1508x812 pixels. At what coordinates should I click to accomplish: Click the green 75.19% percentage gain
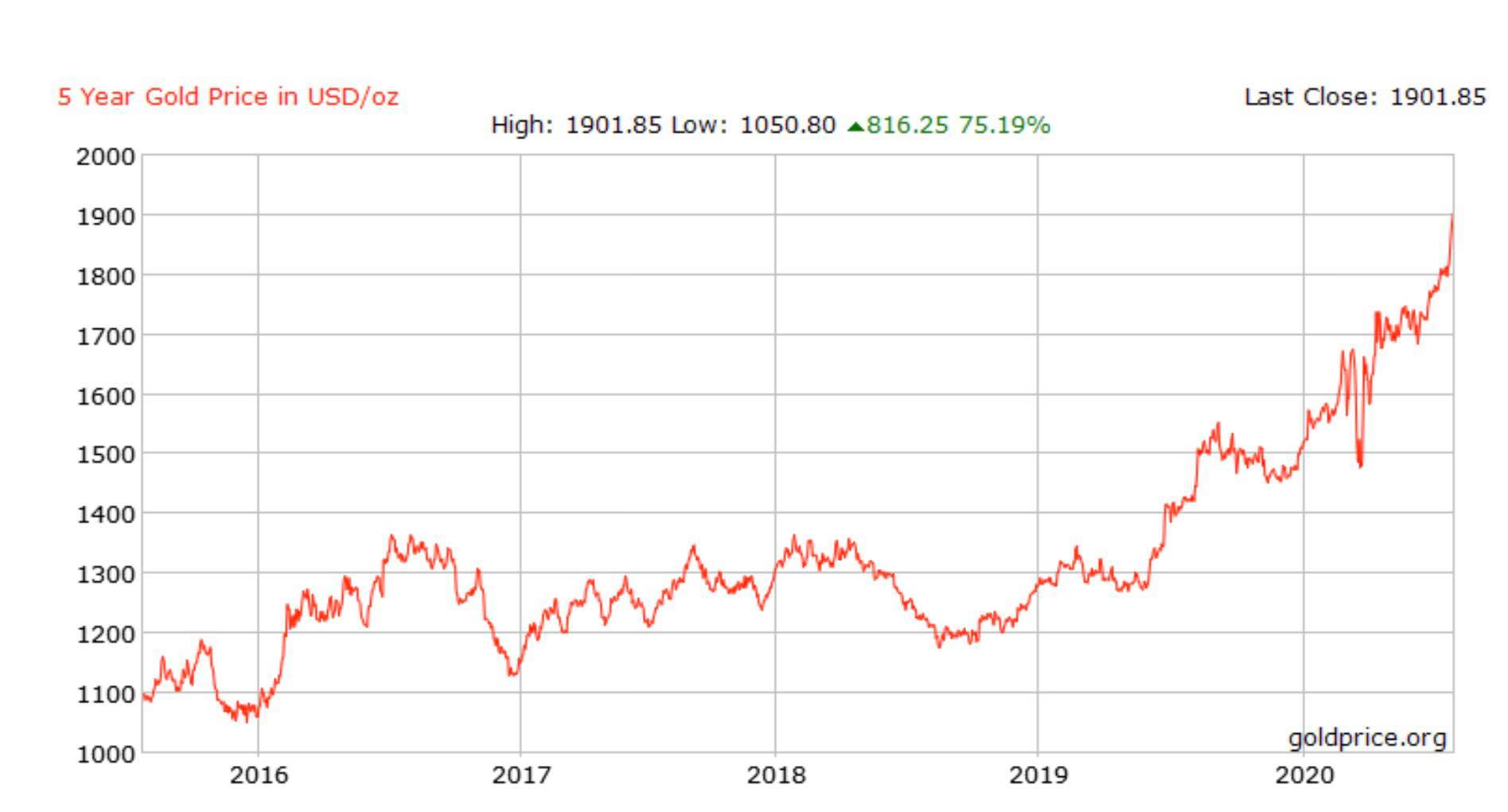click(x=1004, y=126)
